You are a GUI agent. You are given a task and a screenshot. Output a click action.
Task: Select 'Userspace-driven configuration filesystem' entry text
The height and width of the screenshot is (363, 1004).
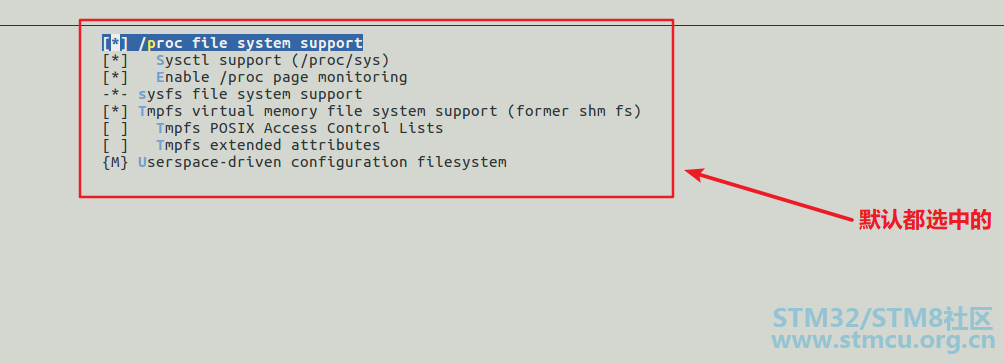click(x=323, y=162)
